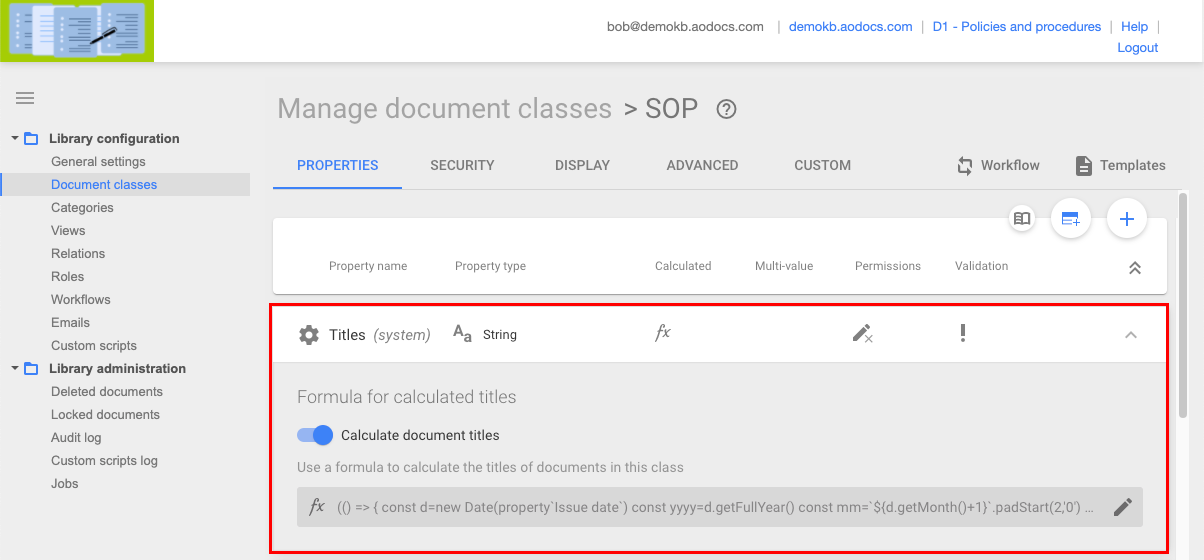Switch to the ADVANCED tab

point(702,166)
